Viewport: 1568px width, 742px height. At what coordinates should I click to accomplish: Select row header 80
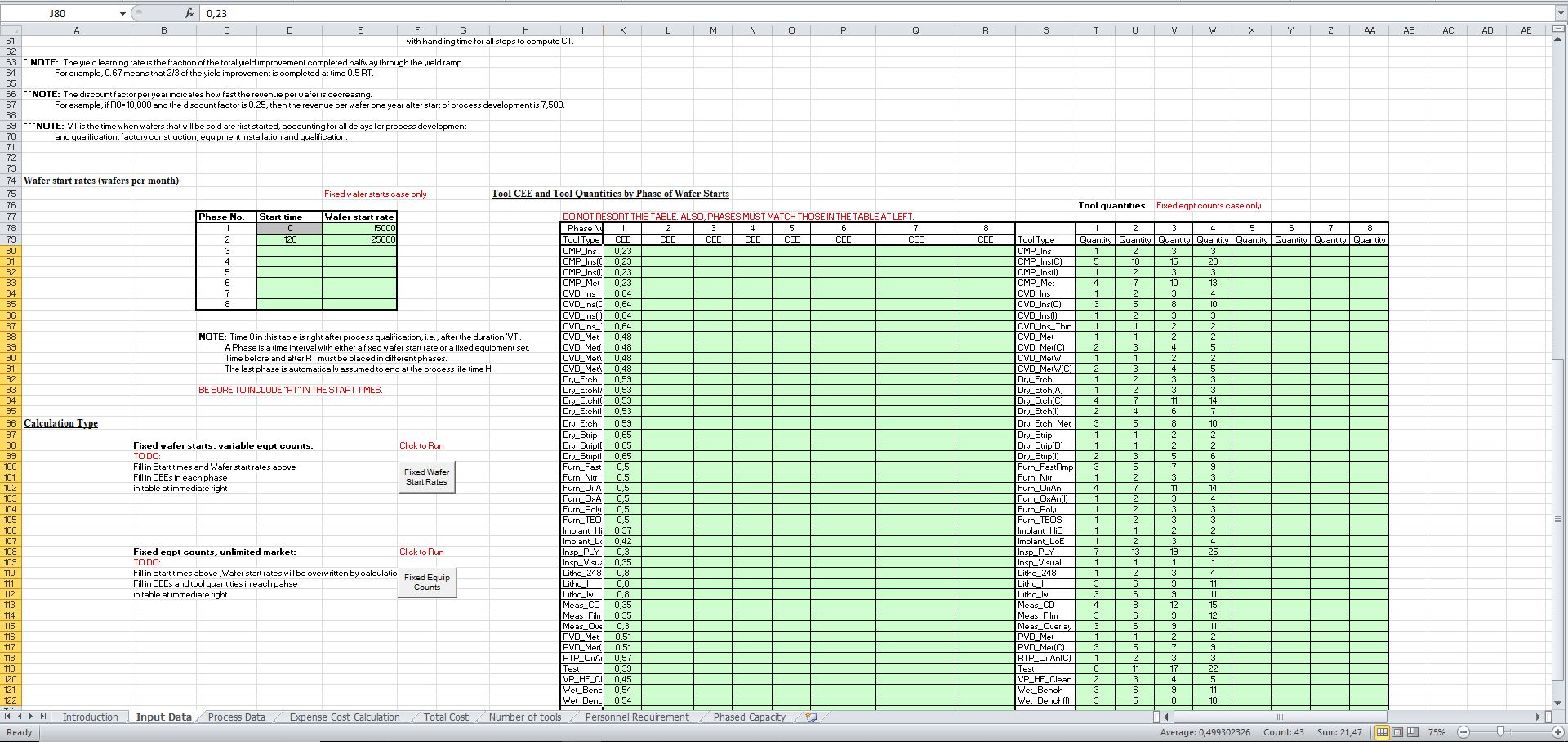click(11, 251)
